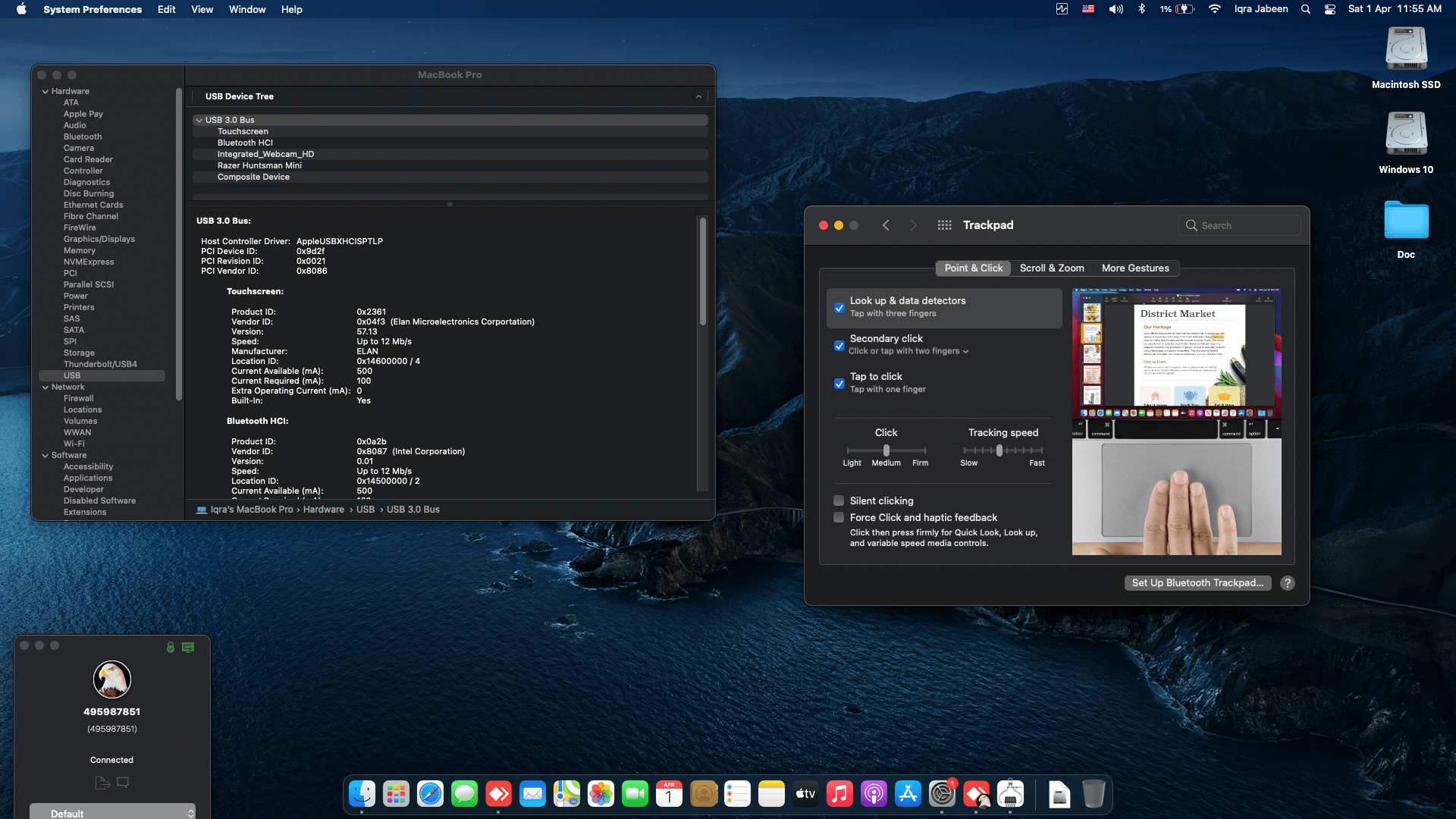Open Safari from the Dock
Screen dimensions: 1456x819
(430, 793)
